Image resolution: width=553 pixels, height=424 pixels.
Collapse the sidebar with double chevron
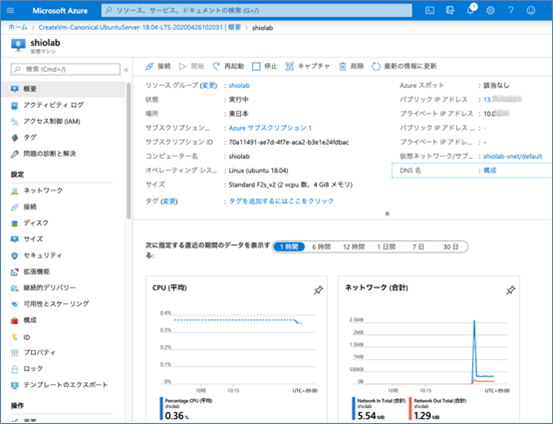tap(126, 69)
